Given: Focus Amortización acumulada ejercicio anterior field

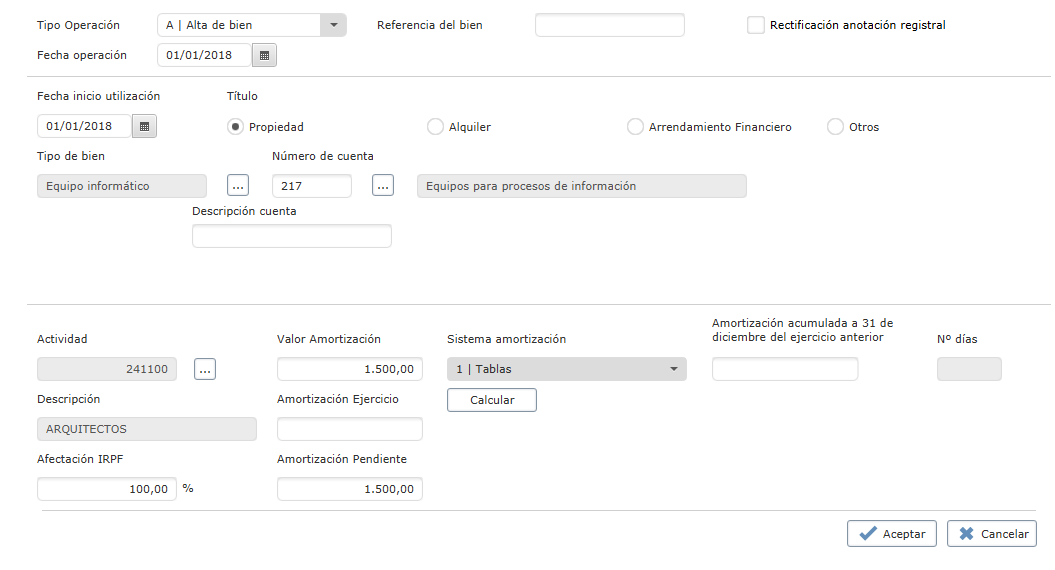Looking at the screenshot, I should click(785, 369).
